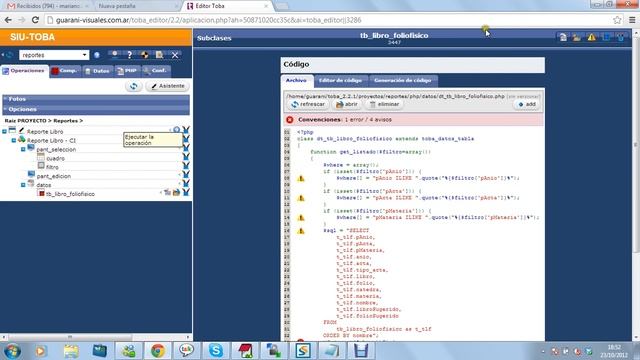Click the Raiz PROYECTO breadcrumb
This screenshot has width=640, height=360.
(25, 121)
